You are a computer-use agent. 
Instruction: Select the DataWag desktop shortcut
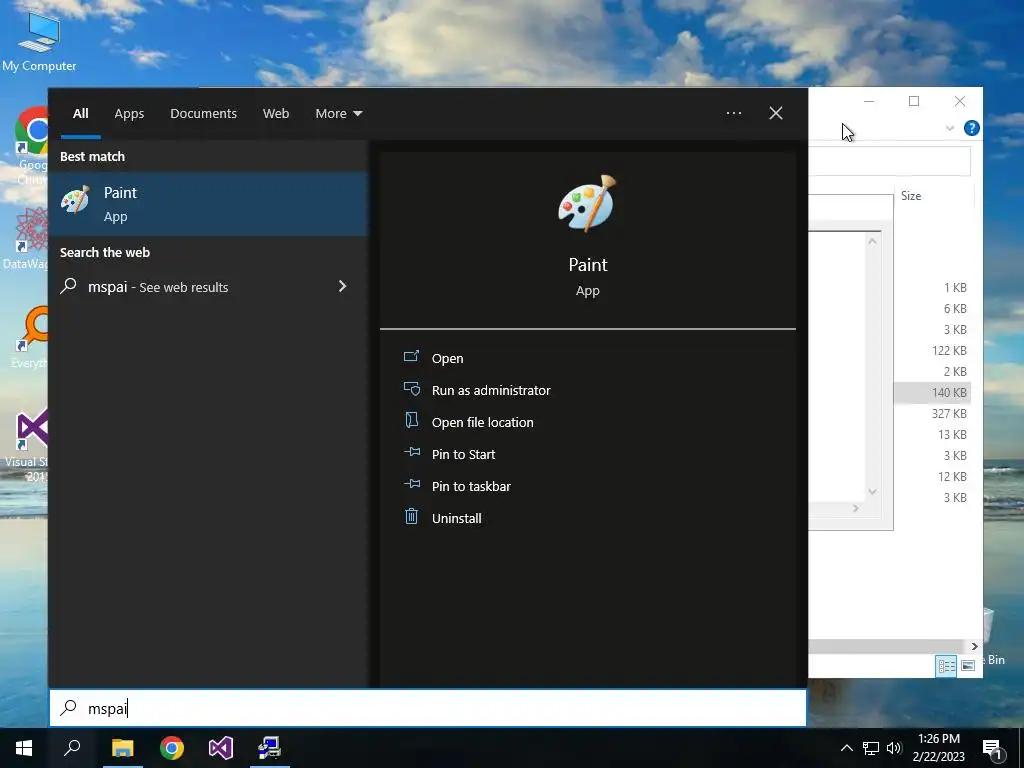click(26, 238)
